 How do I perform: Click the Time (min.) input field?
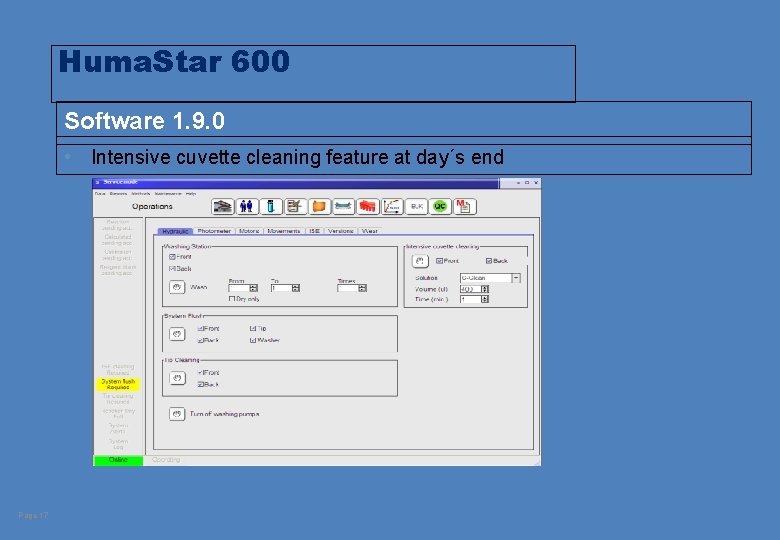(471, 299)
